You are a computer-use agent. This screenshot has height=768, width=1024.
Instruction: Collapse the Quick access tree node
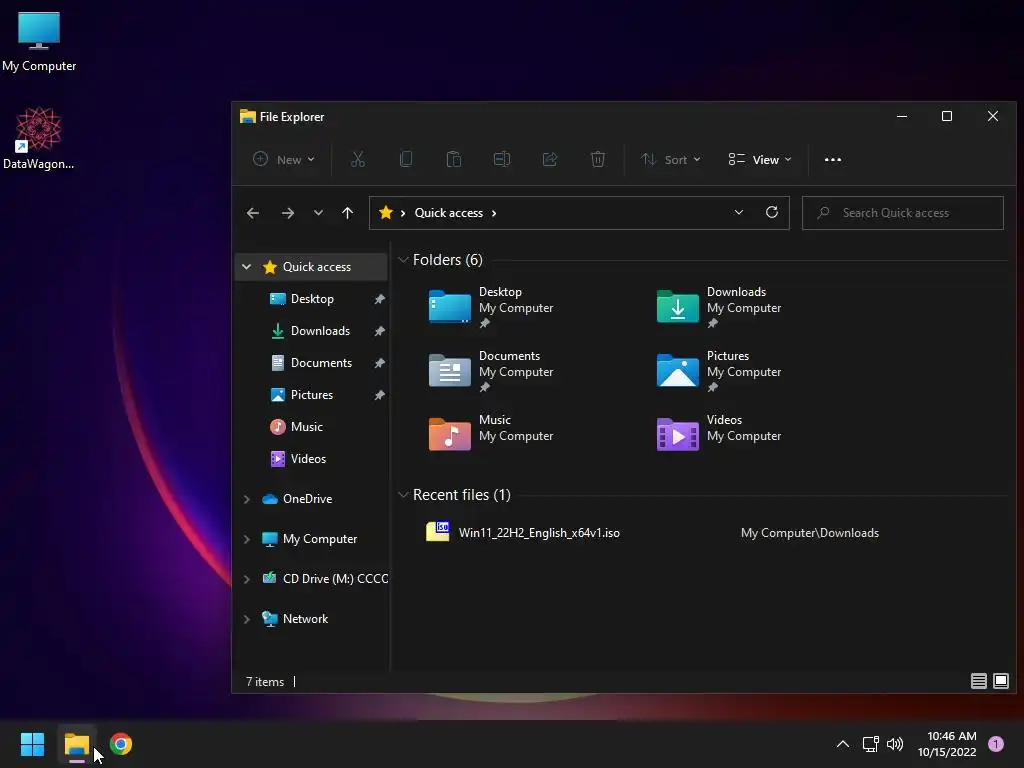246,266
